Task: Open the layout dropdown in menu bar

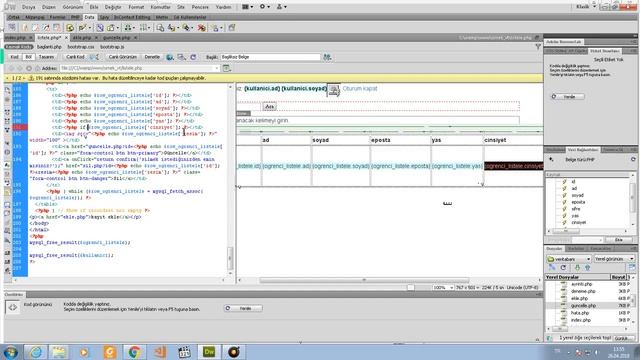Action: point(247,7)
